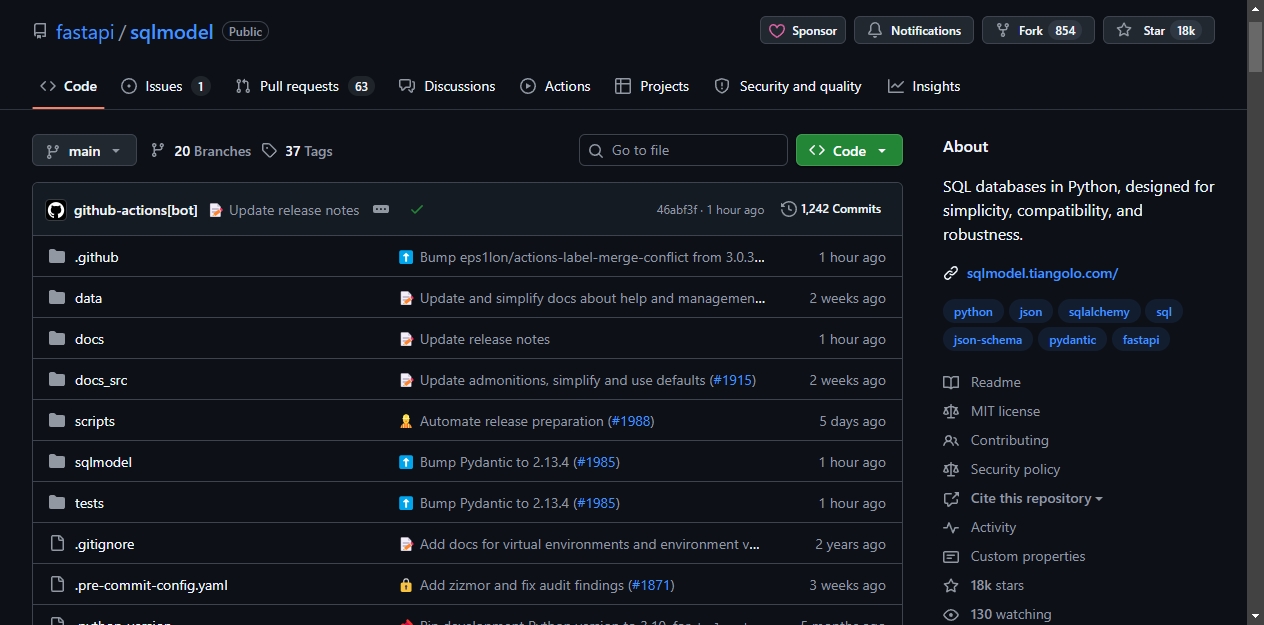Click the Fork icon
1264x625 pixels.
coord(1003,31)
